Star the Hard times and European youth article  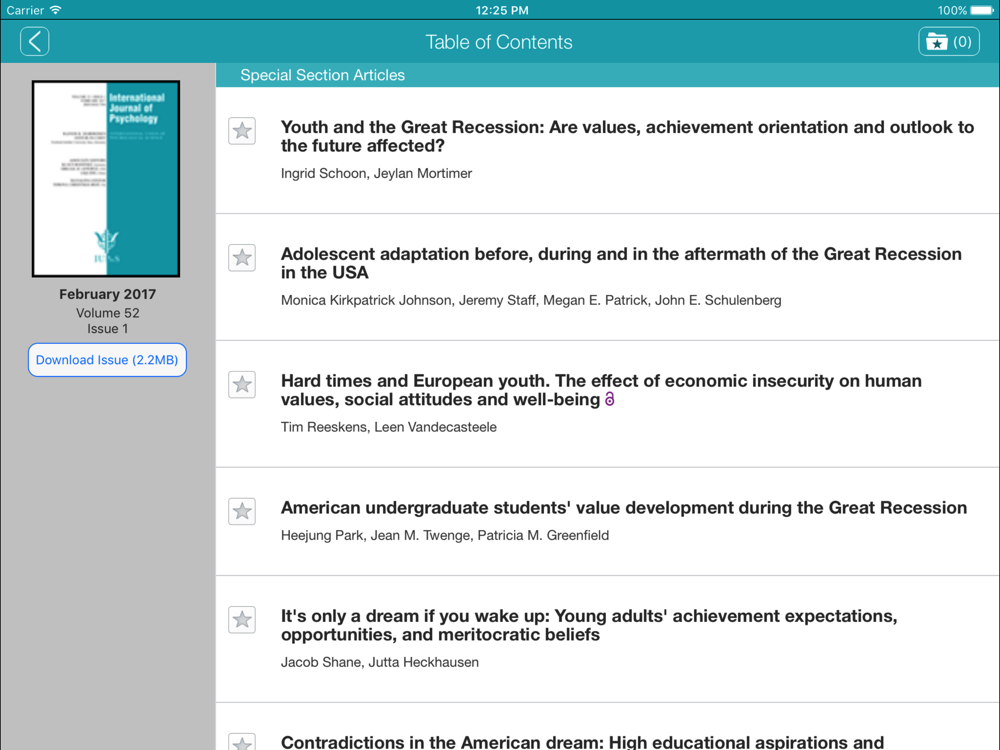pyautogui.click(x=242, y=385)
